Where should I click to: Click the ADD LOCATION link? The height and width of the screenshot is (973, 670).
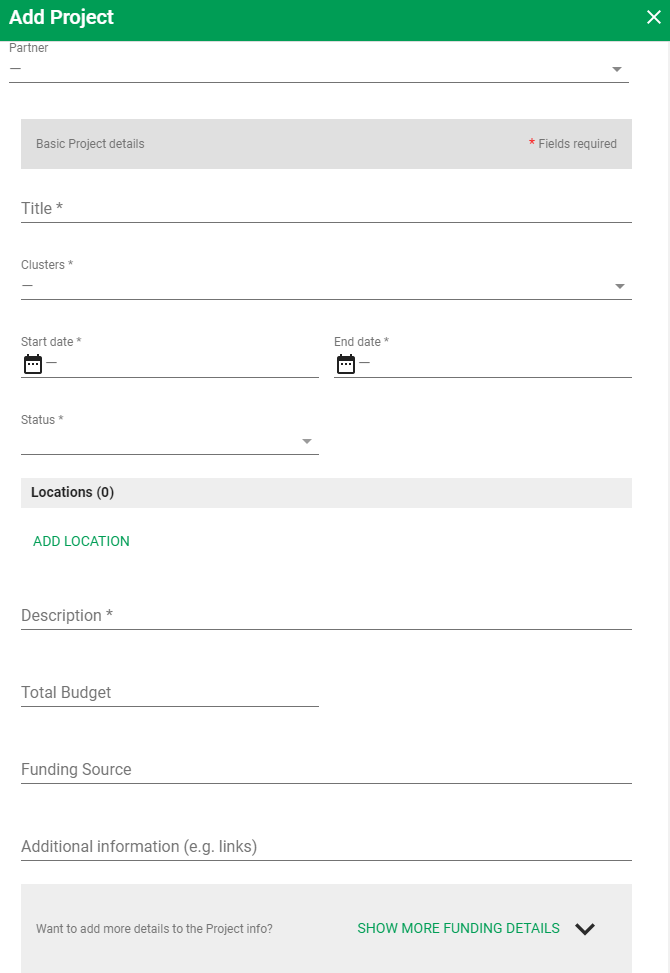click(81, 541)
